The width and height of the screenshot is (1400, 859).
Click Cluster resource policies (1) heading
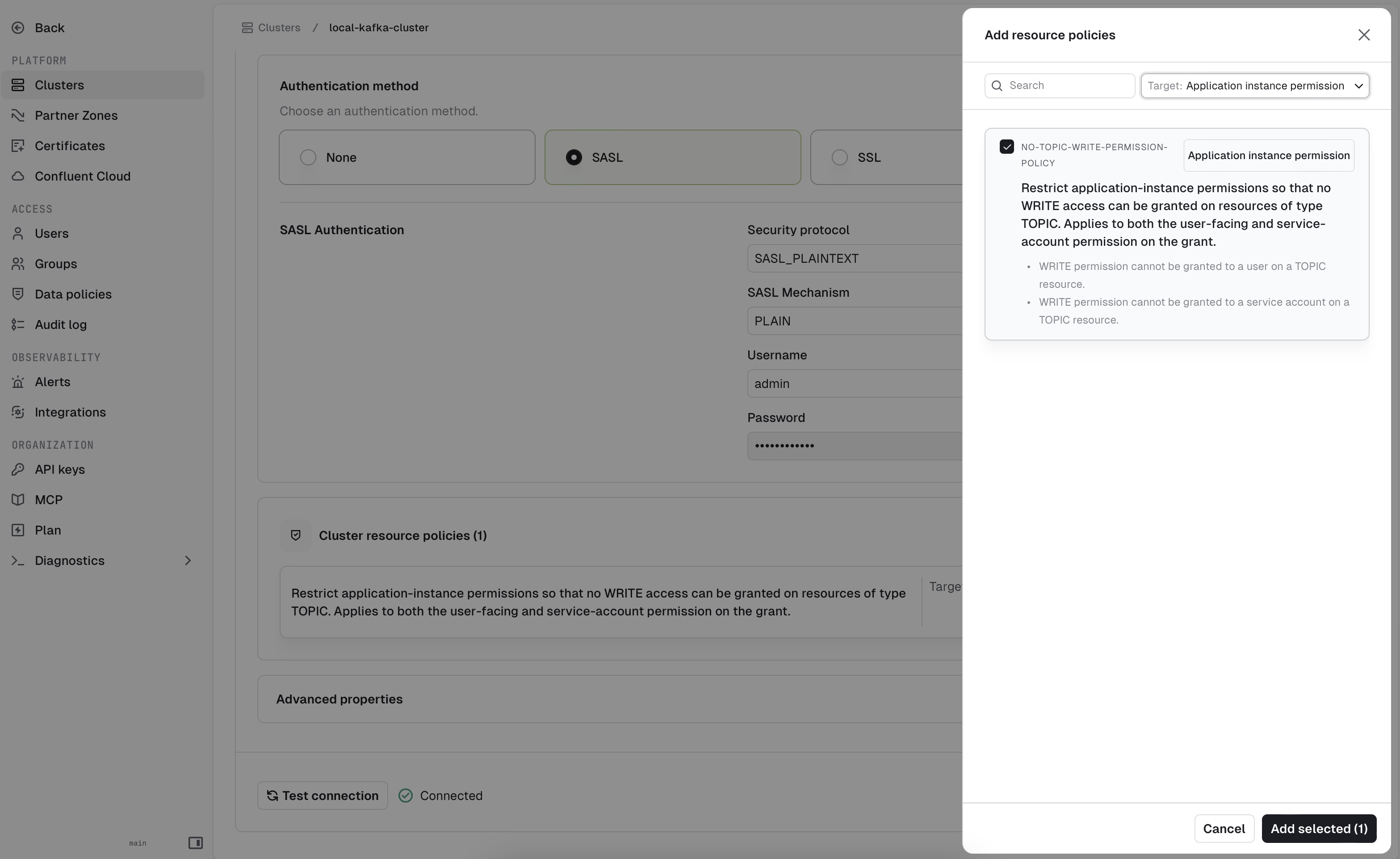pos(403,535)
